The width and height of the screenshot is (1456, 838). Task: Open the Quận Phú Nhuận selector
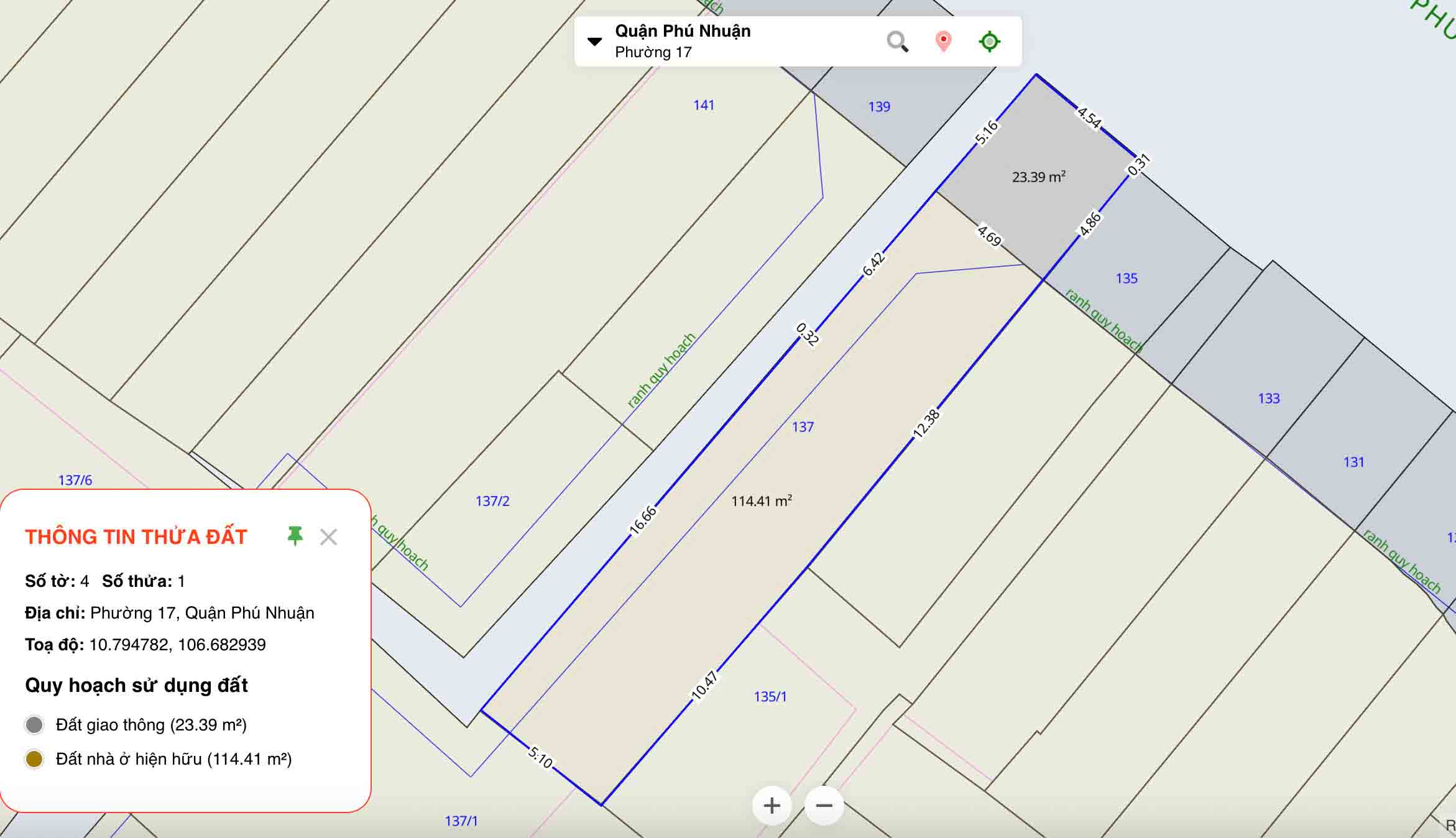pyautogui.click(x=683, y=31)
